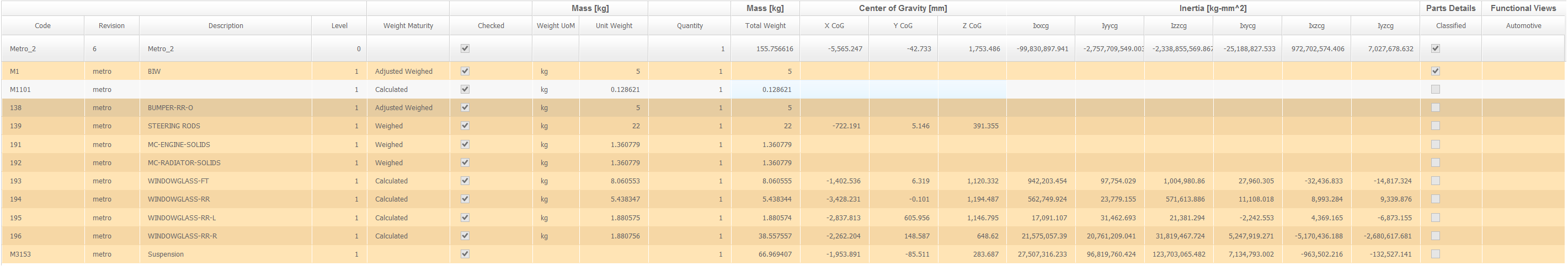The image size is (1568, 266).
Task: Select the X CoG column header
Action: 834,25
